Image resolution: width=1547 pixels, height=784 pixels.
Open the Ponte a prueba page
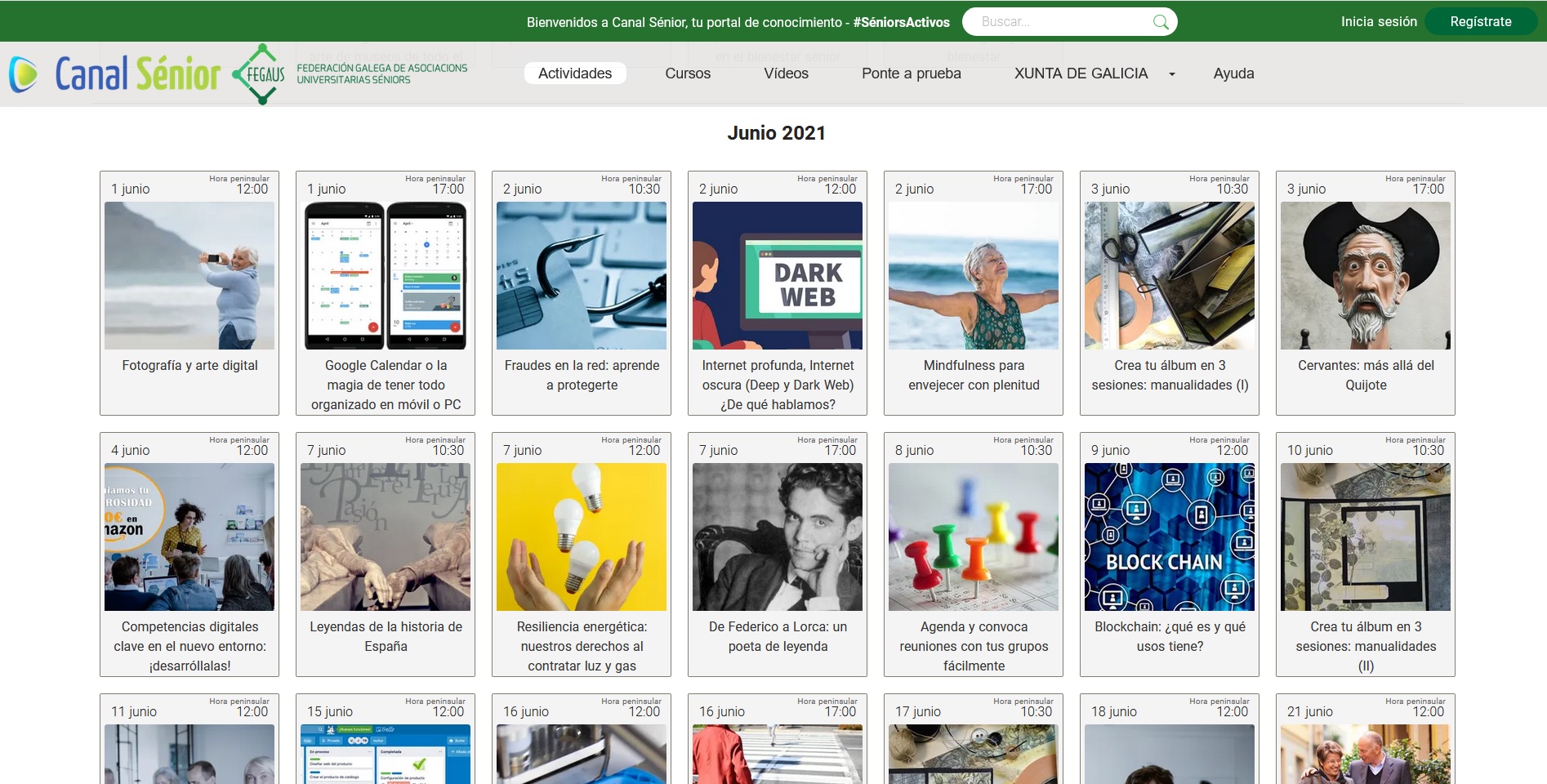tap(911, 73)
